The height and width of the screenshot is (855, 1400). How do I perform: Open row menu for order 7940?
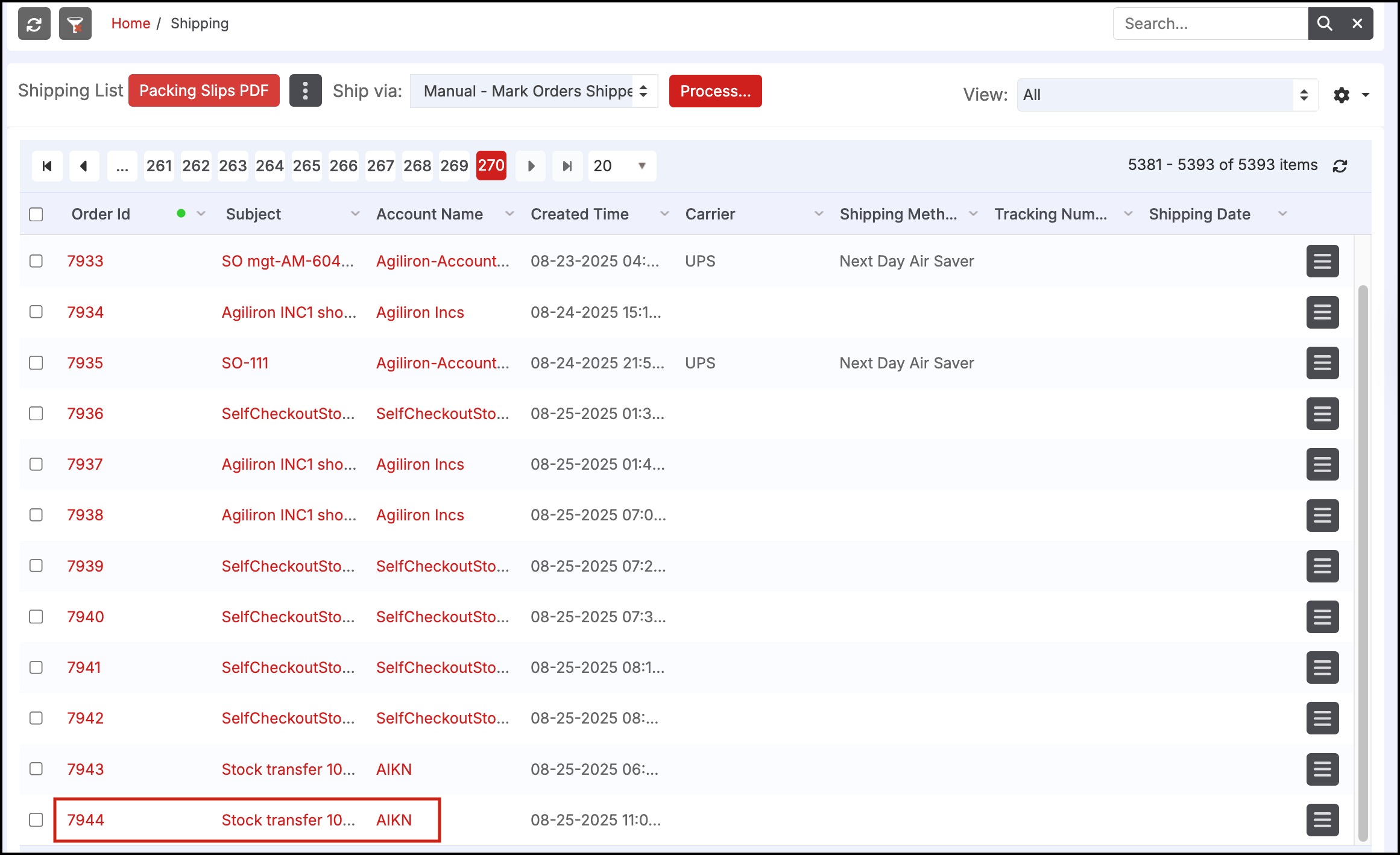[1322, 617]
